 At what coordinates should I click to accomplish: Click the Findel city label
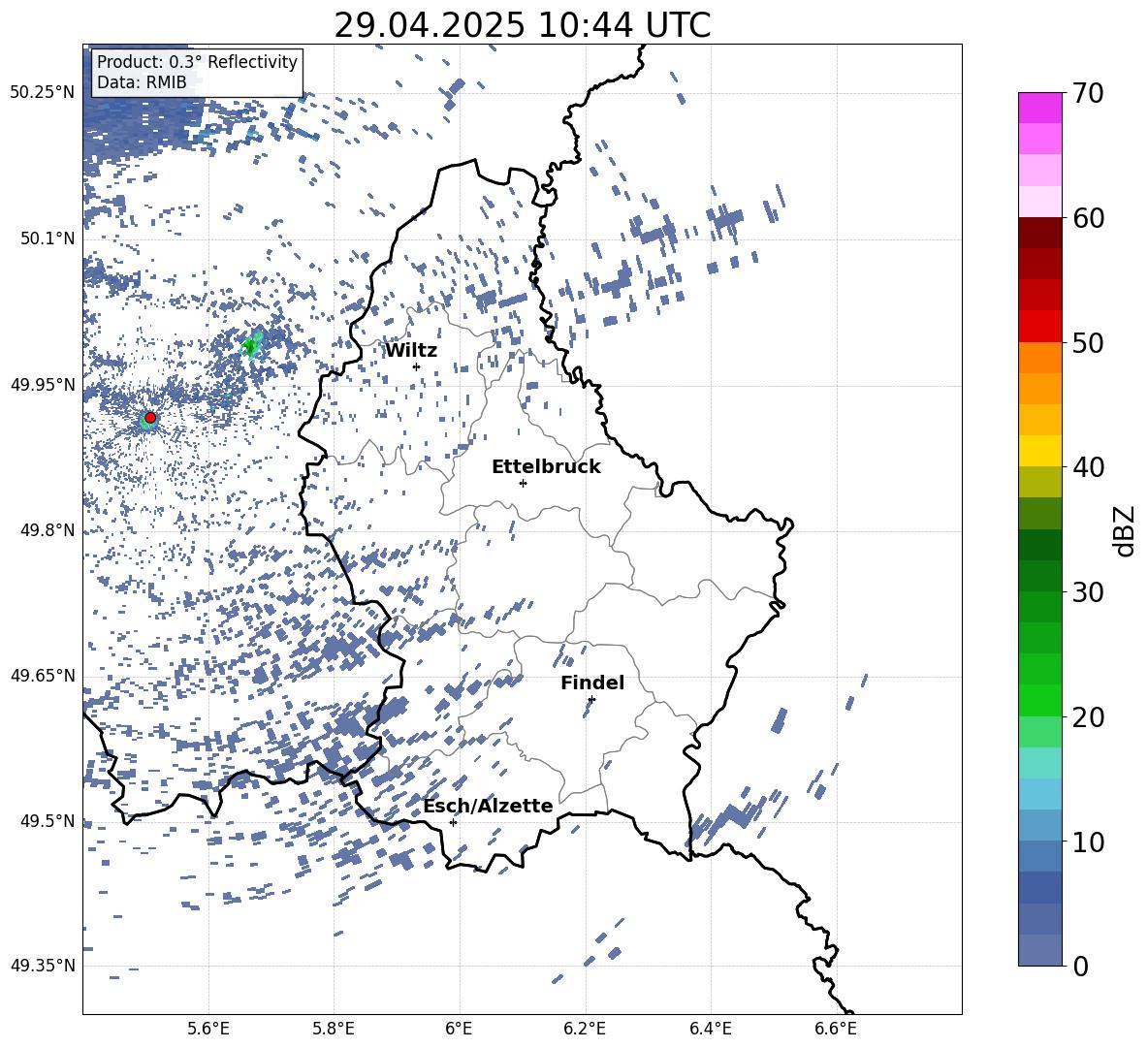point(592,683)
